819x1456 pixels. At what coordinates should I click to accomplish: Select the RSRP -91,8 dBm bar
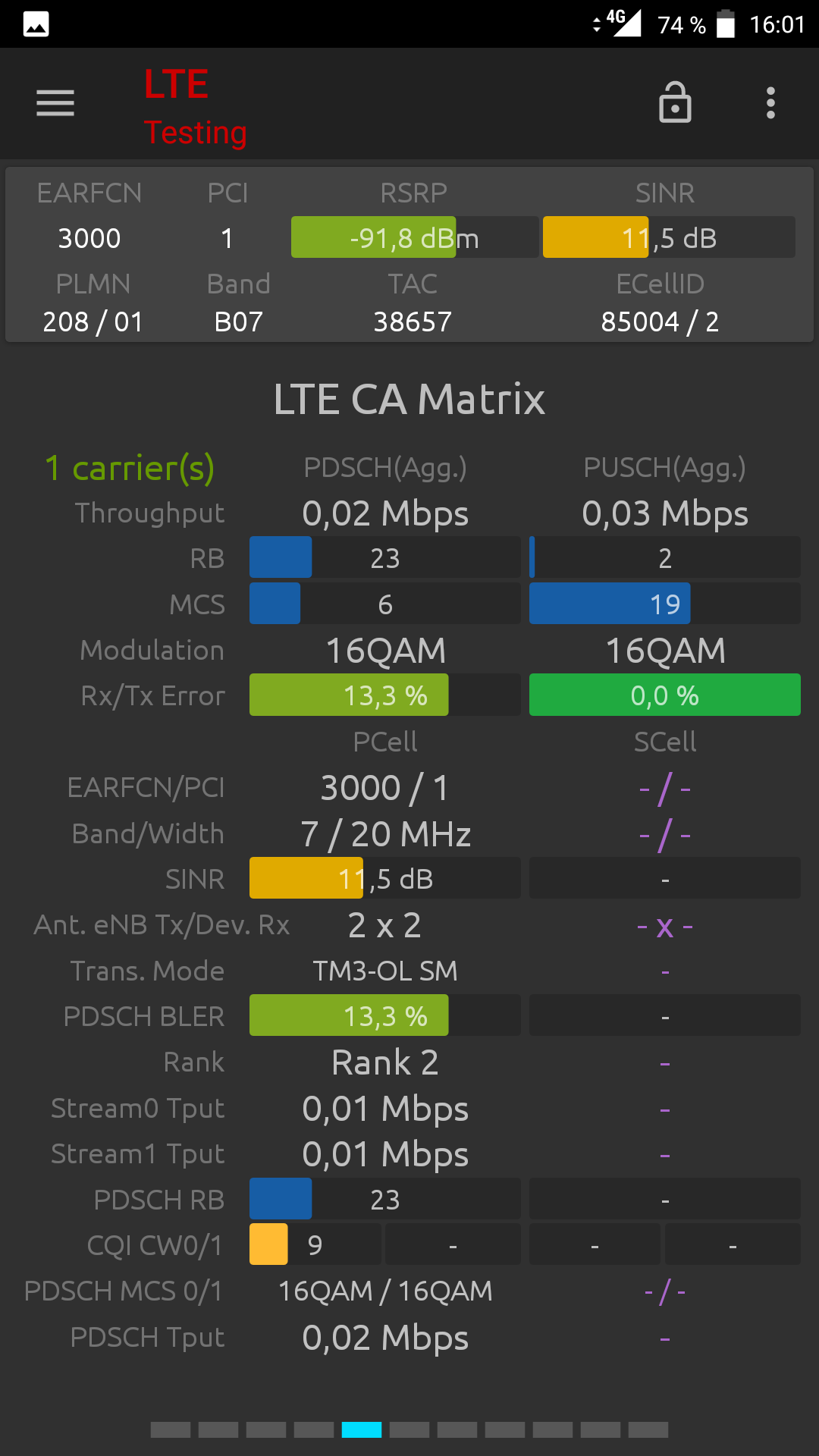(x=414, y=237)
